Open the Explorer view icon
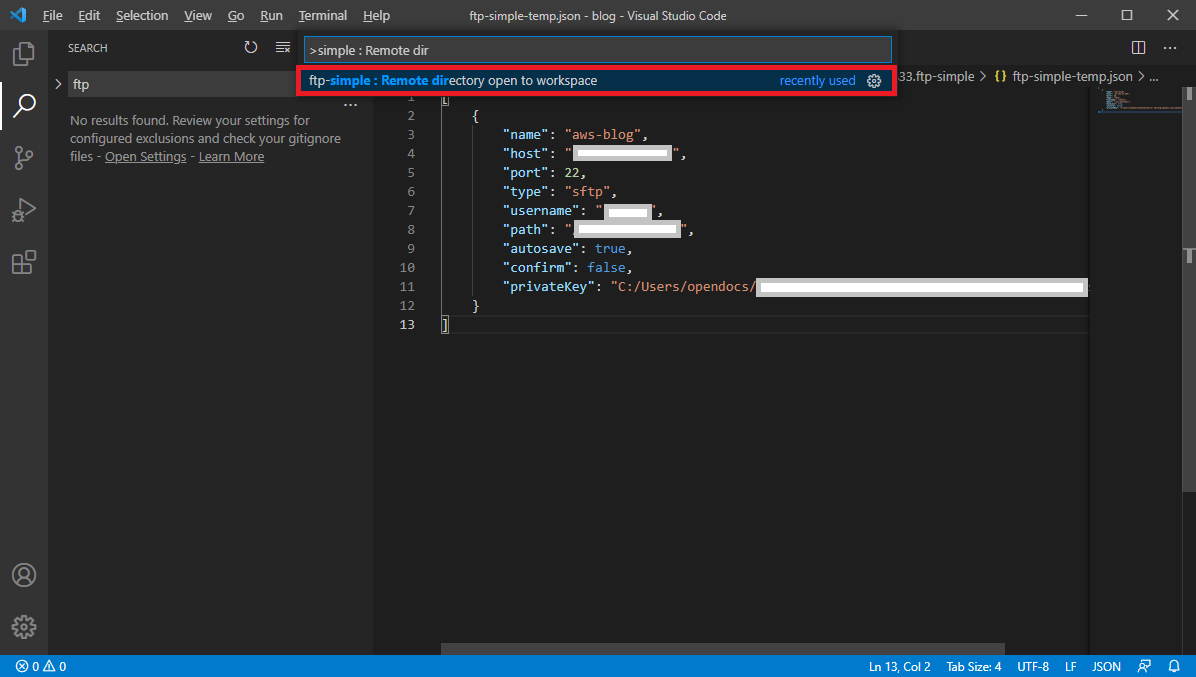1196x677 pixels. (23, 54)
